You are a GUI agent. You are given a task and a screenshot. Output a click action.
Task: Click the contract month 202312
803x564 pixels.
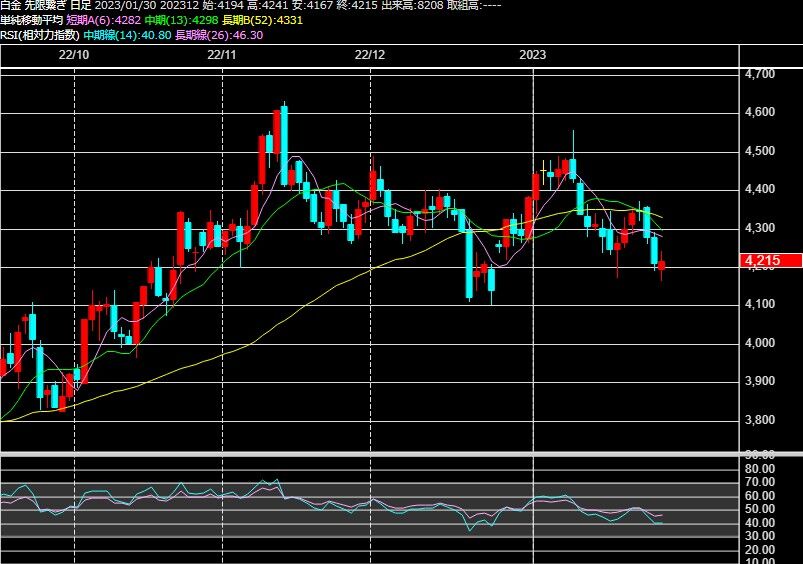[179, 6]
